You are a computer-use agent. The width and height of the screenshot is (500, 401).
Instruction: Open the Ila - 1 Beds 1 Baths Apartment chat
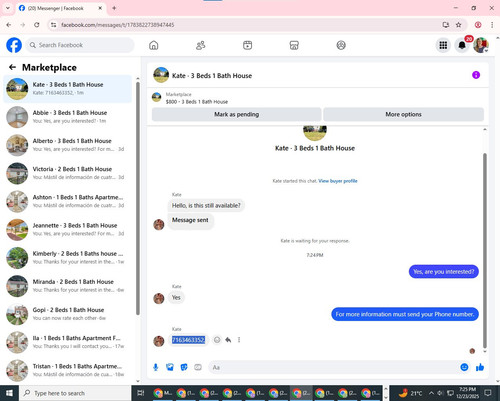click(68, 342)
